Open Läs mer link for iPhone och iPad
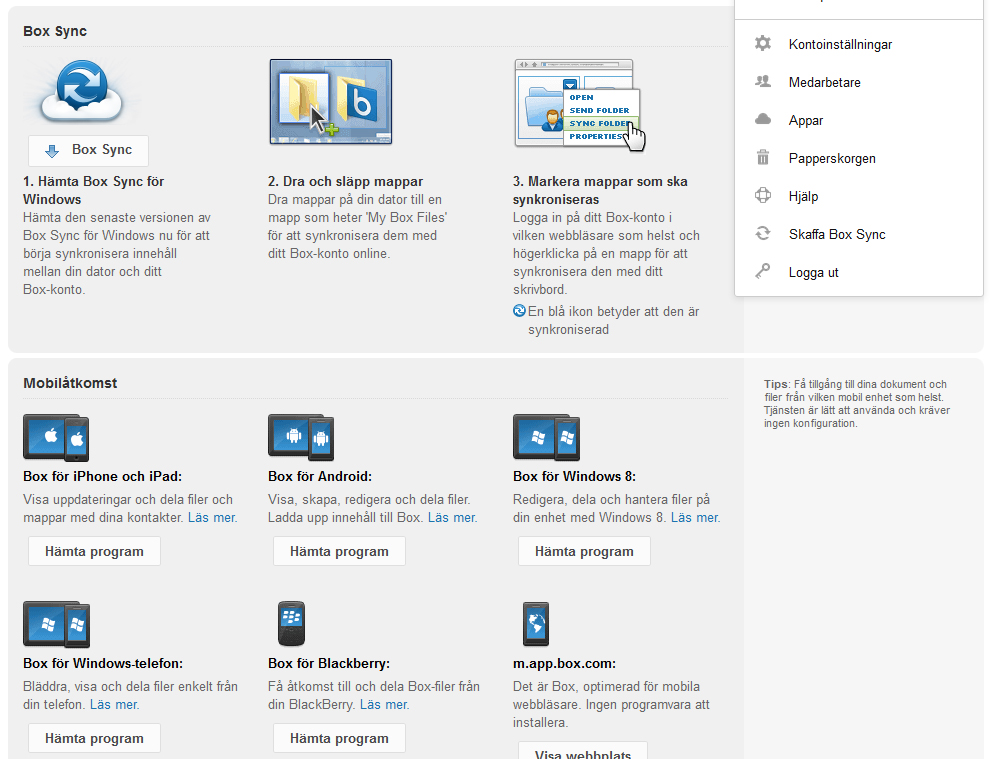The image size is (1002, 759). pos(212,518)
